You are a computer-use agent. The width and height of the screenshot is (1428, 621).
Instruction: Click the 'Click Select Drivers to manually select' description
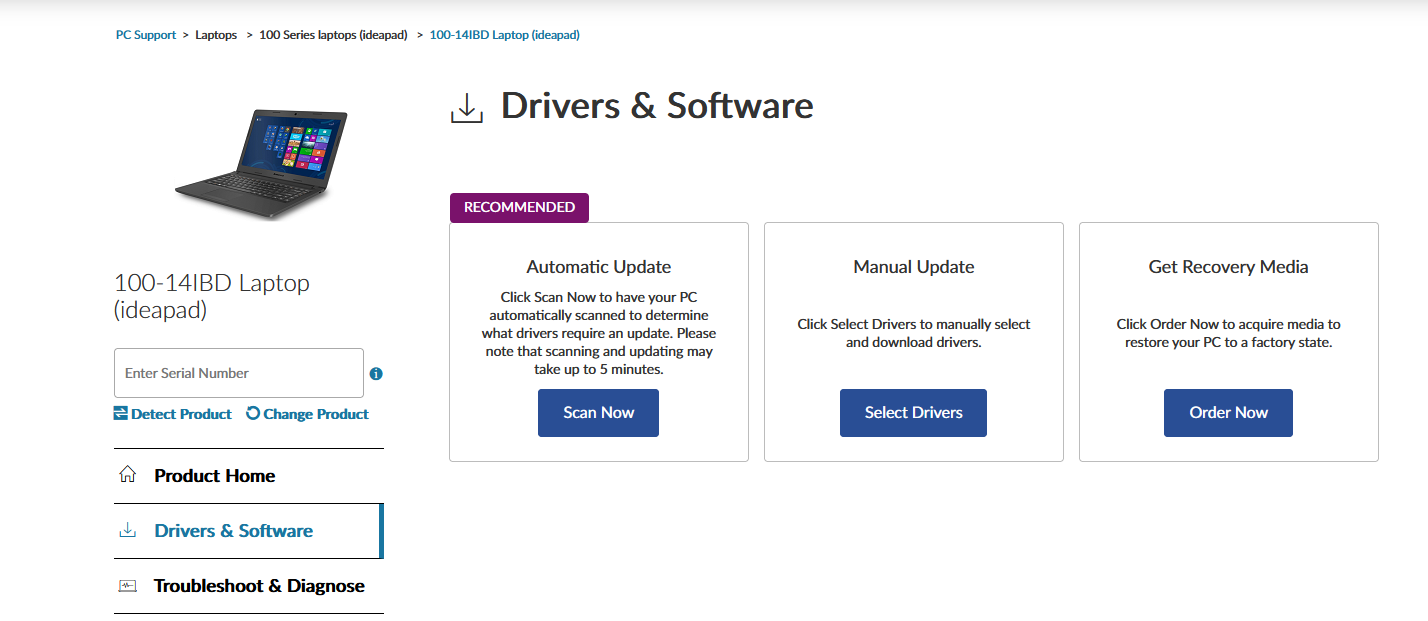pos(914,333)
